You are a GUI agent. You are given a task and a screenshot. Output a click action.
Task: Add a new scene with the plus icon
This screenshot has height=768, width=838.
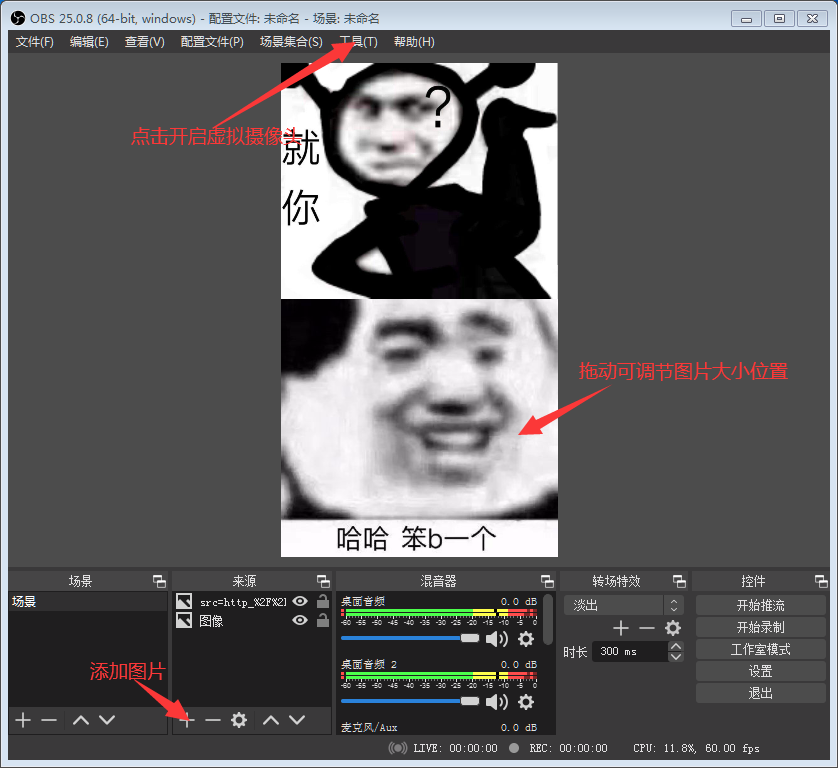pyautogui.click(x=22, y=720)
